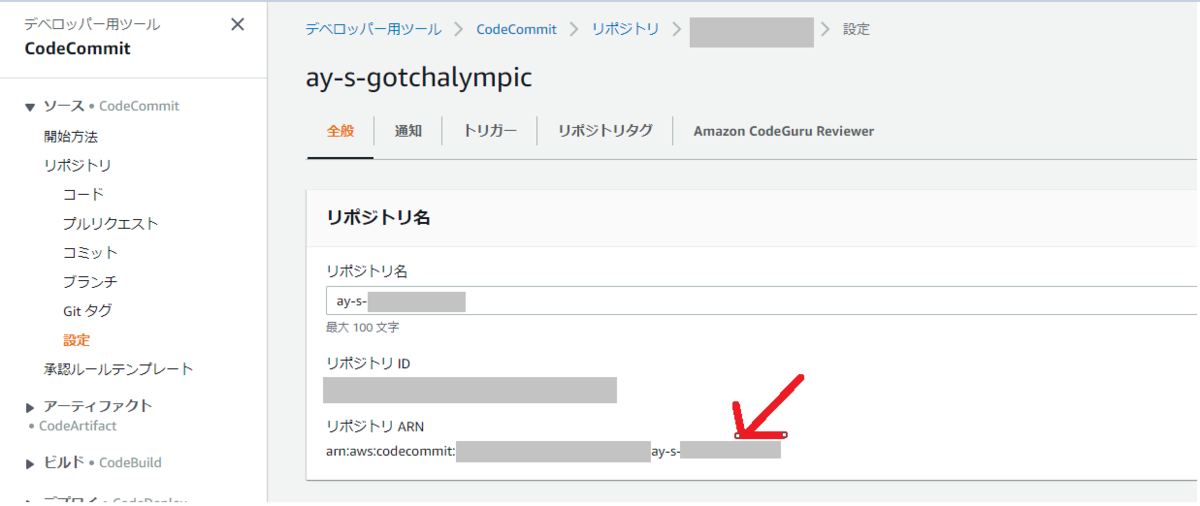Open リポジトリ in the sidebar
This screenshot has height=506, width=1200.
77,165
